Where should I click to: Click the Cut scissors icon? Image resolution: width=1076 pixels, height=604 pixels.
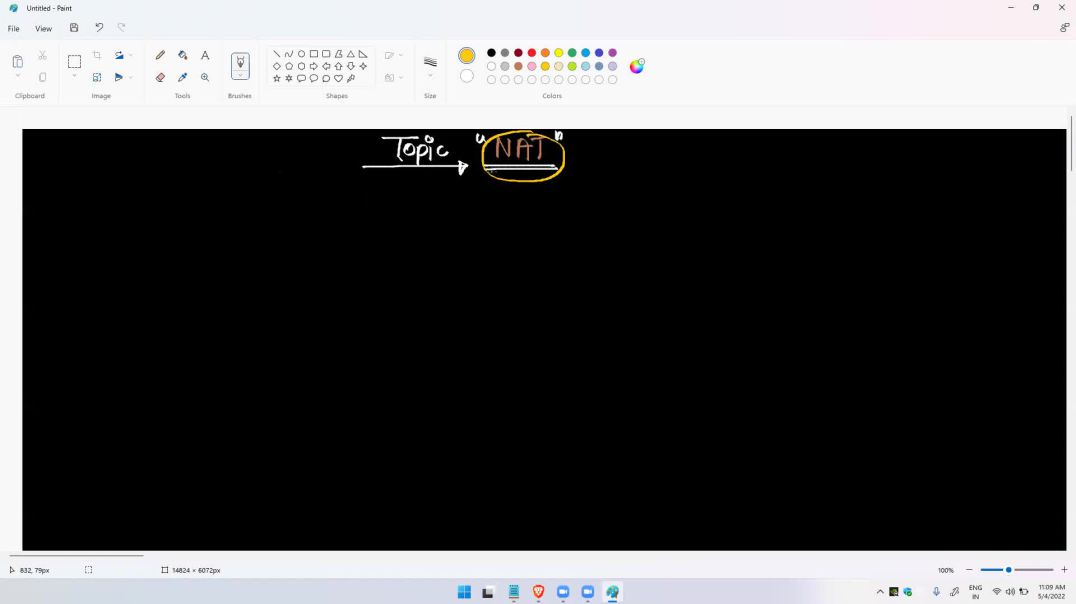click(43, 55)
